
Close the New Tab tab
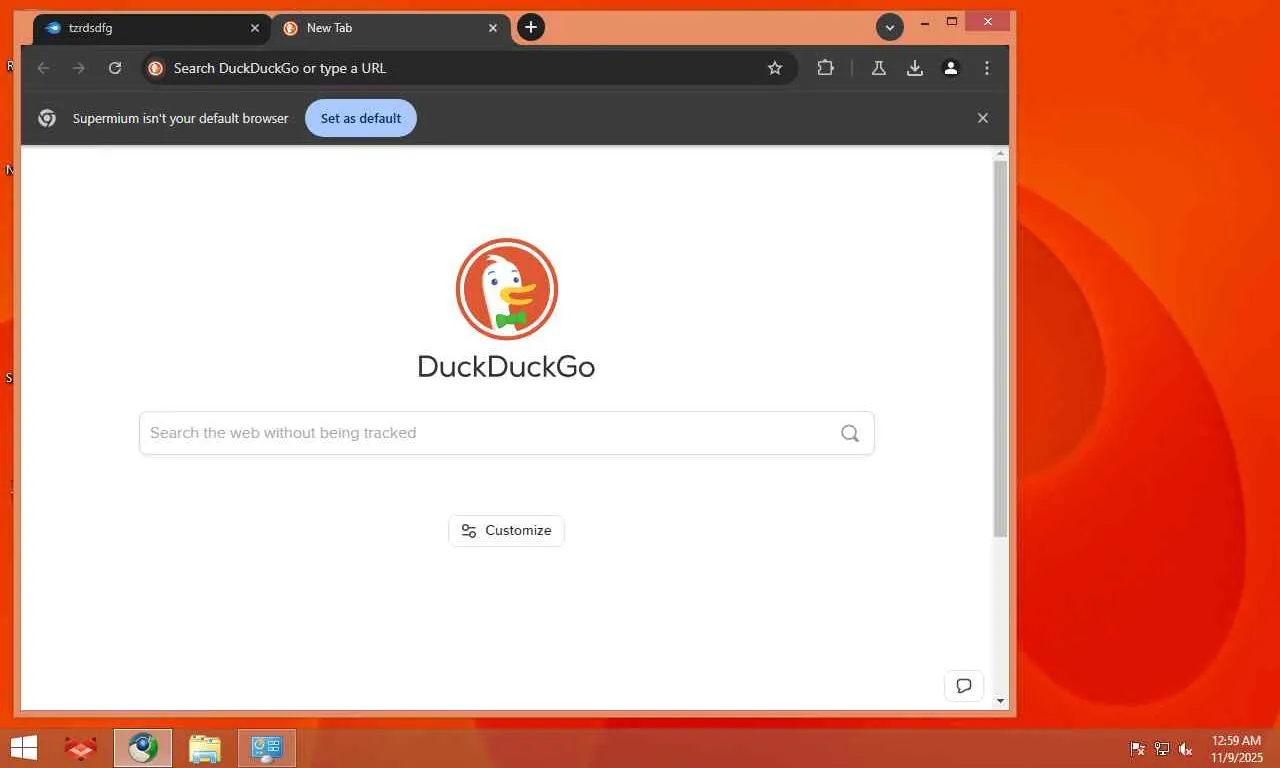coord(493,28)
